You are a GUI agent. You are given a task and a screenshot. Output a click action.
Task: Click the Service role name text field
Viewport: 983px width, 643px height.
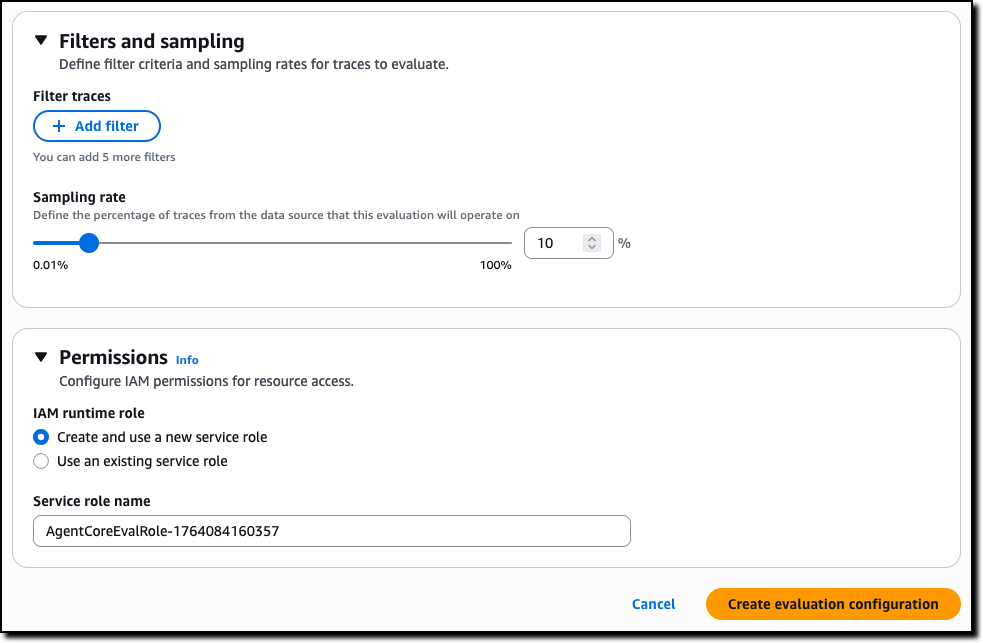(330, 531)
